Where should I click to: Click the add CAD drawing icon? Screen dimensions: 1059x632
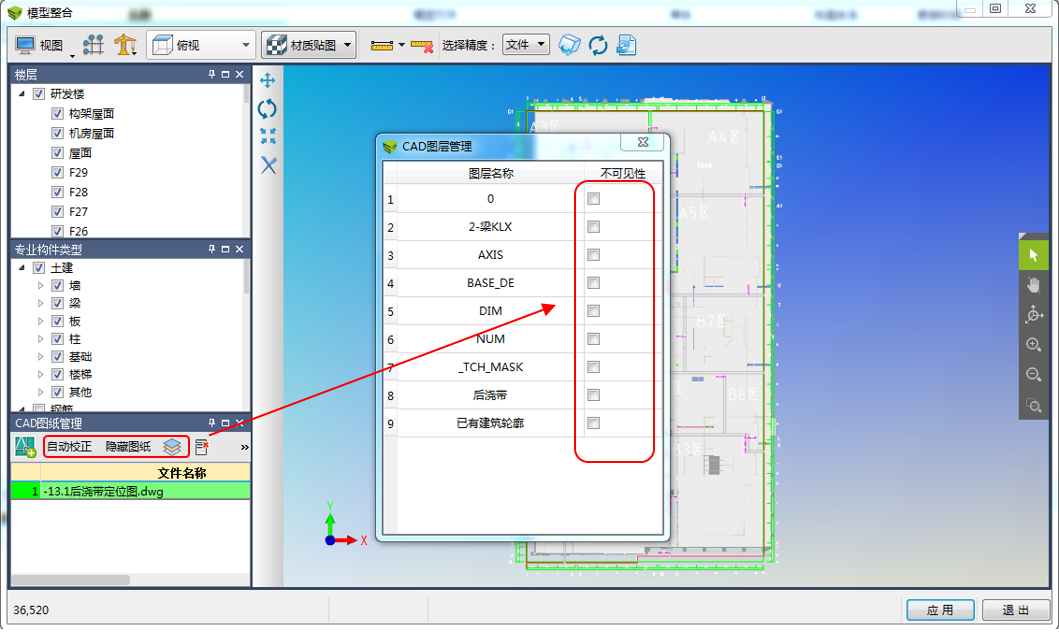coord(26,447)
